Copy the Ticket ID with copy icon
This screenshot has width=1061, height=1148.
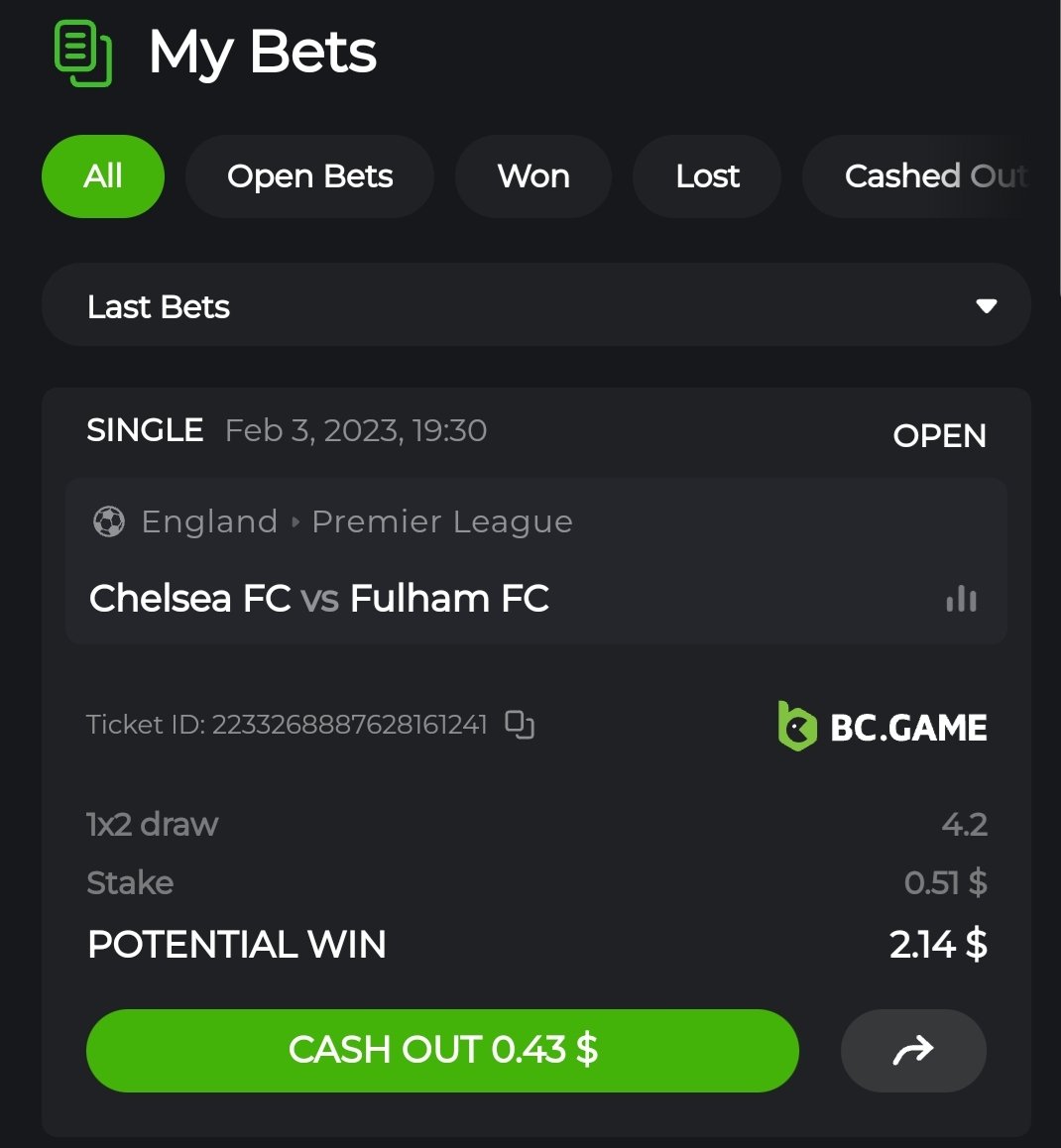(x=520, y=725)
